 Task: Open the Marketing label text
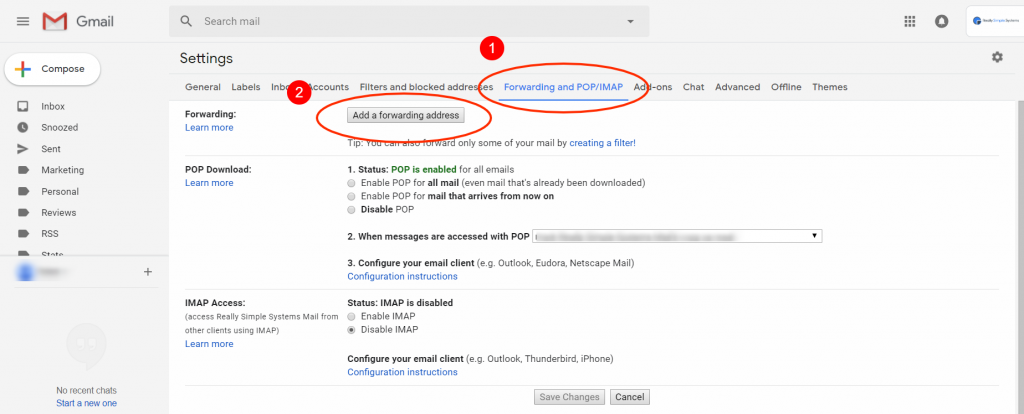click(x=63, y=170)
